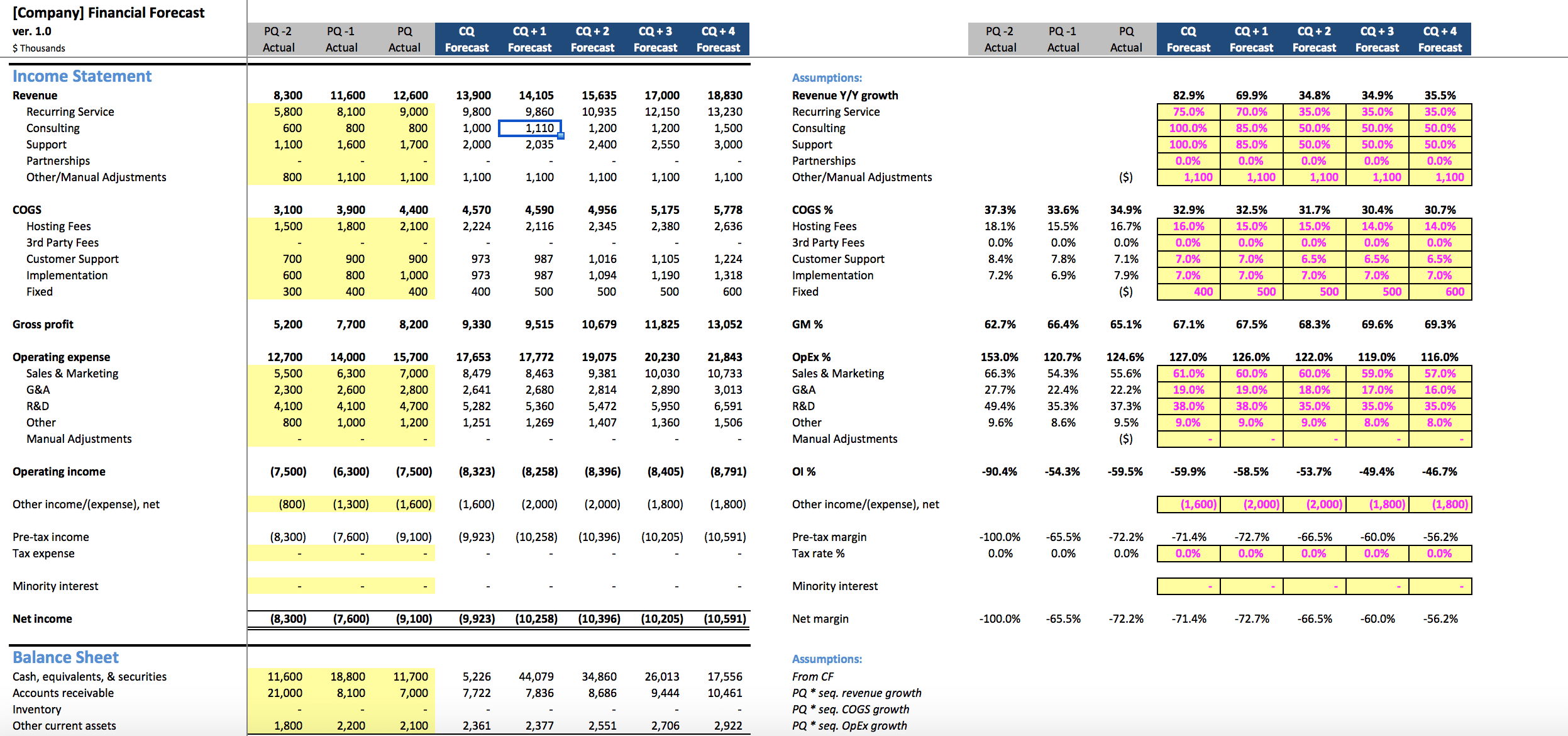Viewport: 1568px width, 736px height.
Task: Select Other income/(expense) PQ -2 value (800)
Action: [292, 505]
